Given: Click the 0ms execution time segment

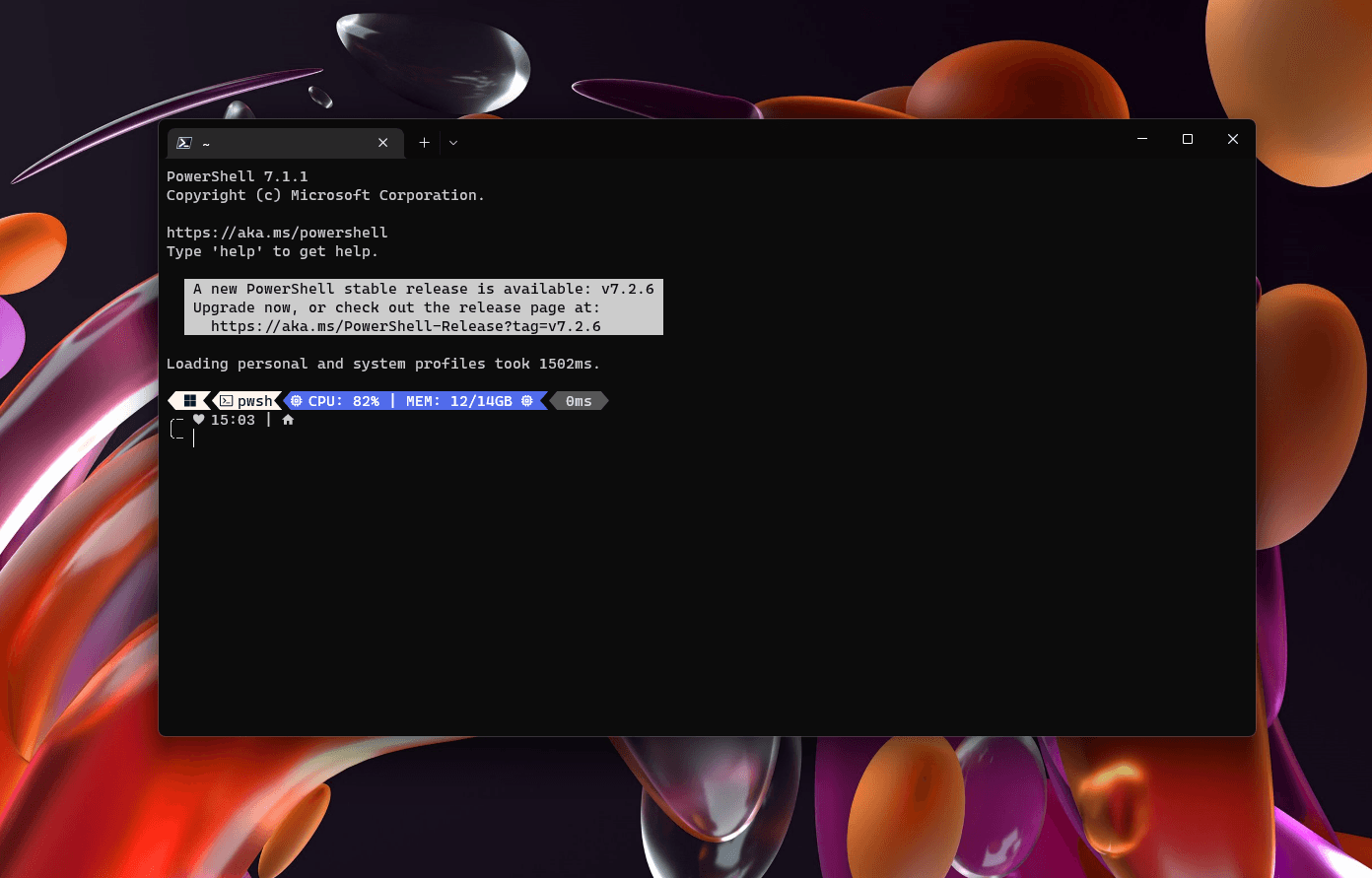Looking at the screenshot, I should 579,401.
